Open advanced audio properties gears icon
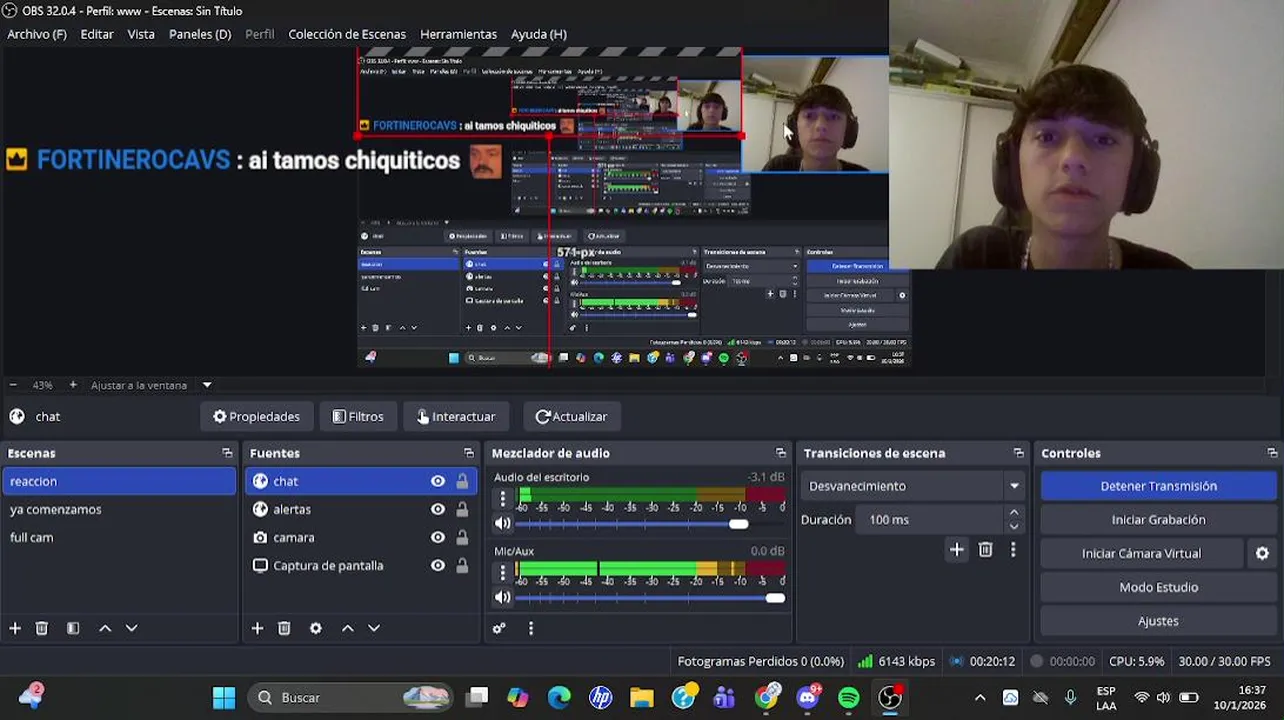 pyautogui.click(x=499, y=628)
